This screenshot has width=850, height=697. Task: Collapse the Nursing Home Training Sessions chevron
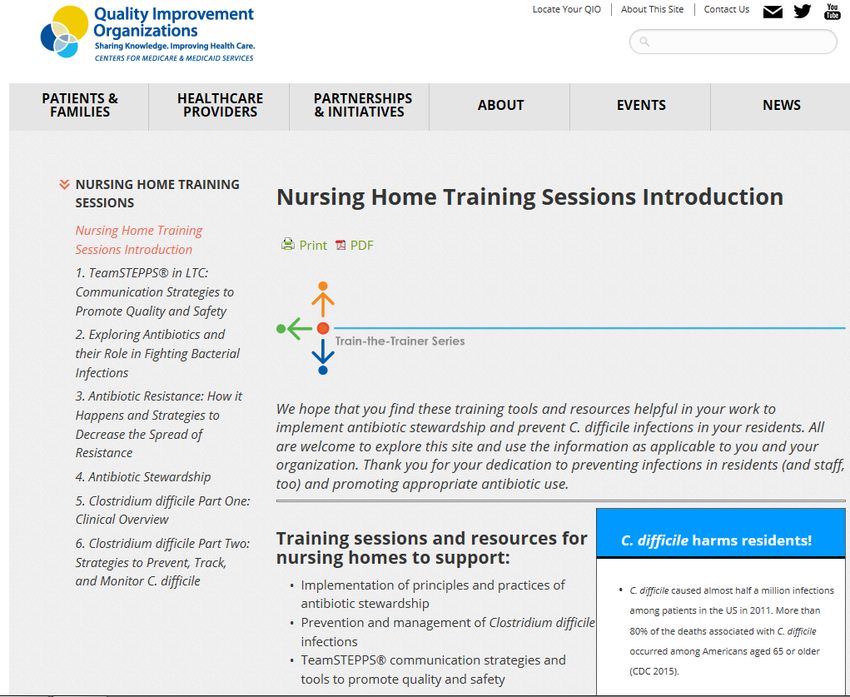[64, 185]
